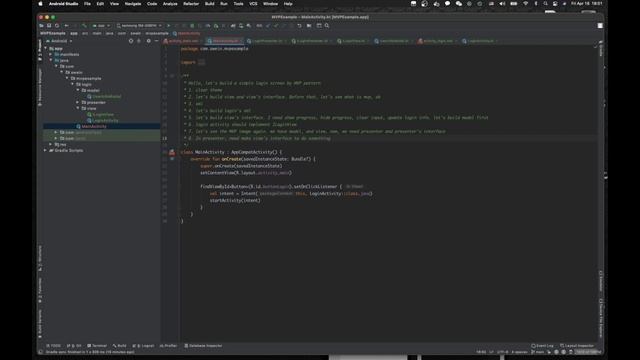Click the setContentView line in the editor

click(x=246, y=173)
